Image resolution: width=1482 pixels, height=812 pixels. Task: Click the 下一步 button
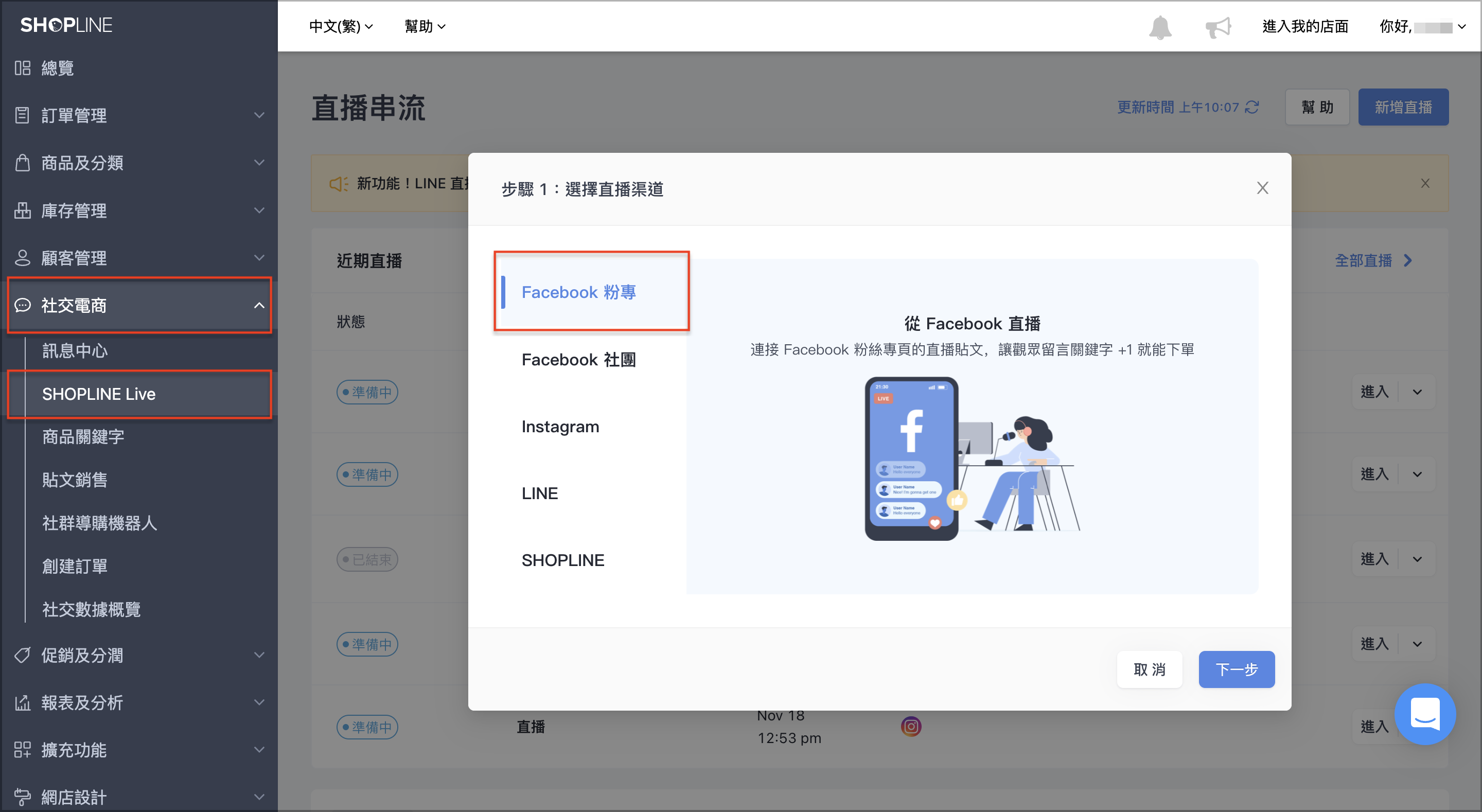1237,669
